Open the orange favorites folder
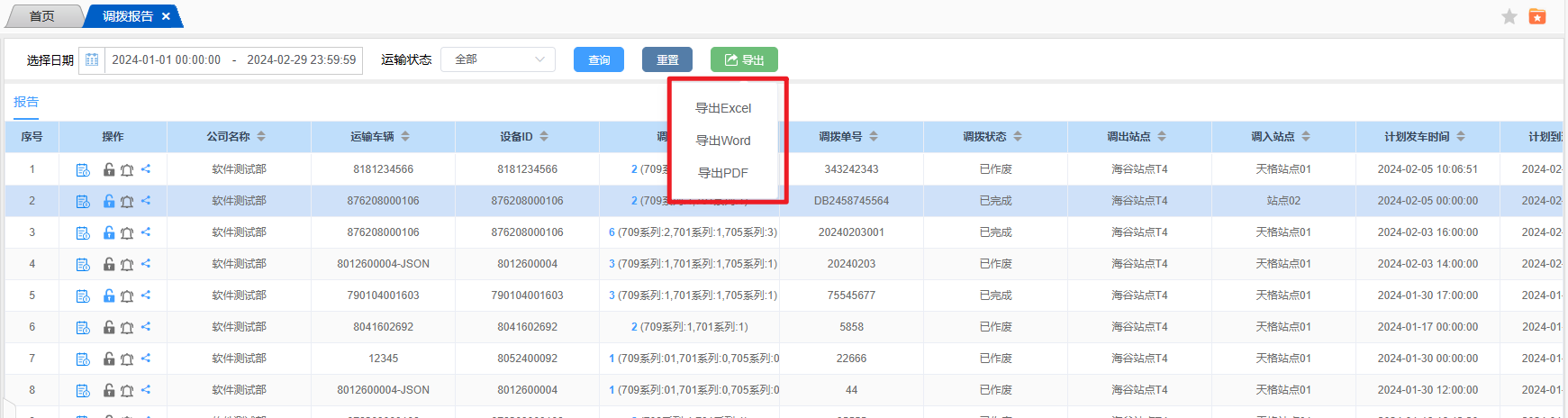The image size is (1568, 418). click(x=1537, y=16)
